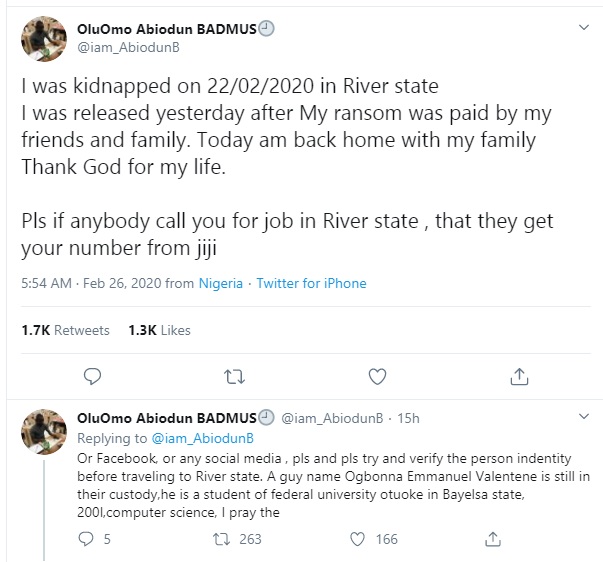Share the main tweet
The height and width of the screenshot is (562, 603).
point(519,376)
